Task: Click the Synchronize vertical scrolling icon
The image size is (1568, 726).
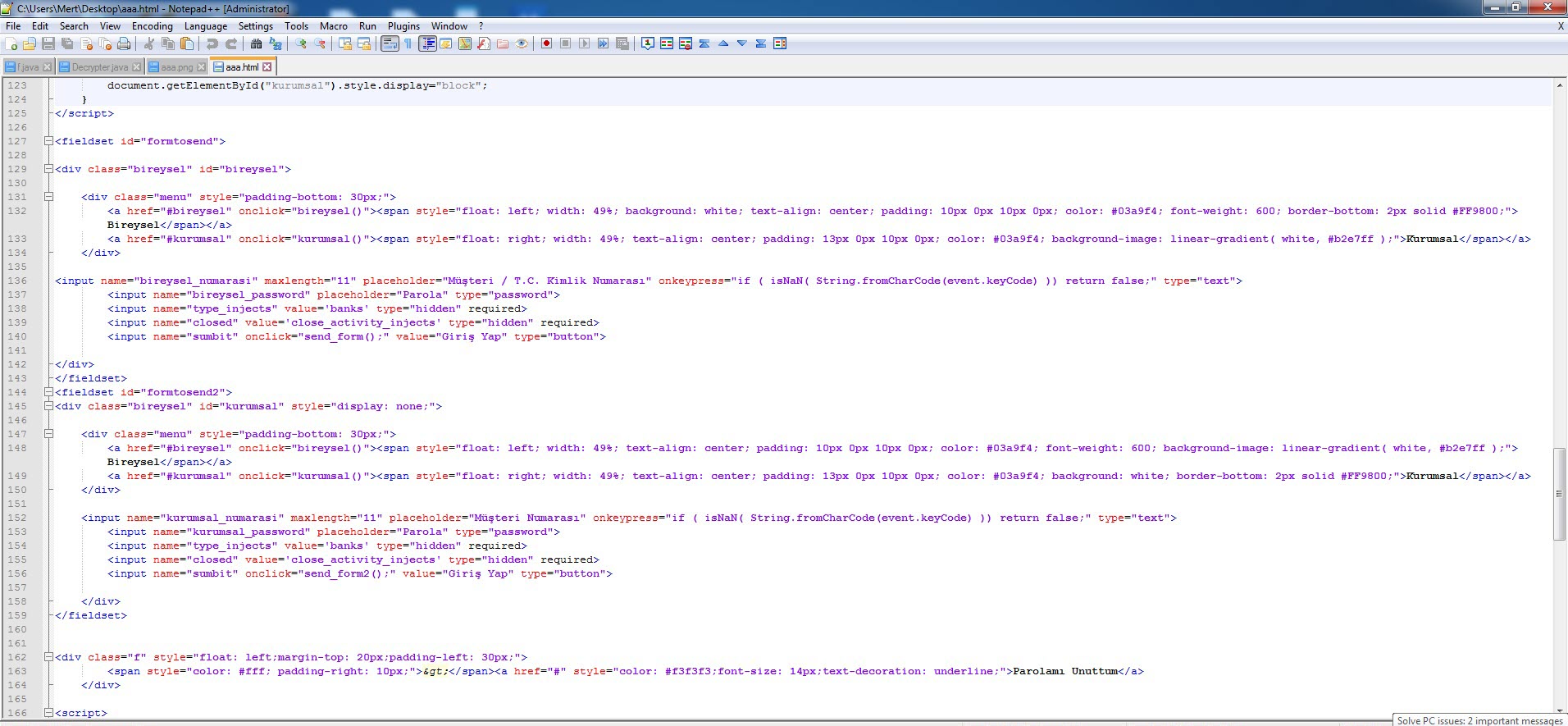Action: [345, 43]
